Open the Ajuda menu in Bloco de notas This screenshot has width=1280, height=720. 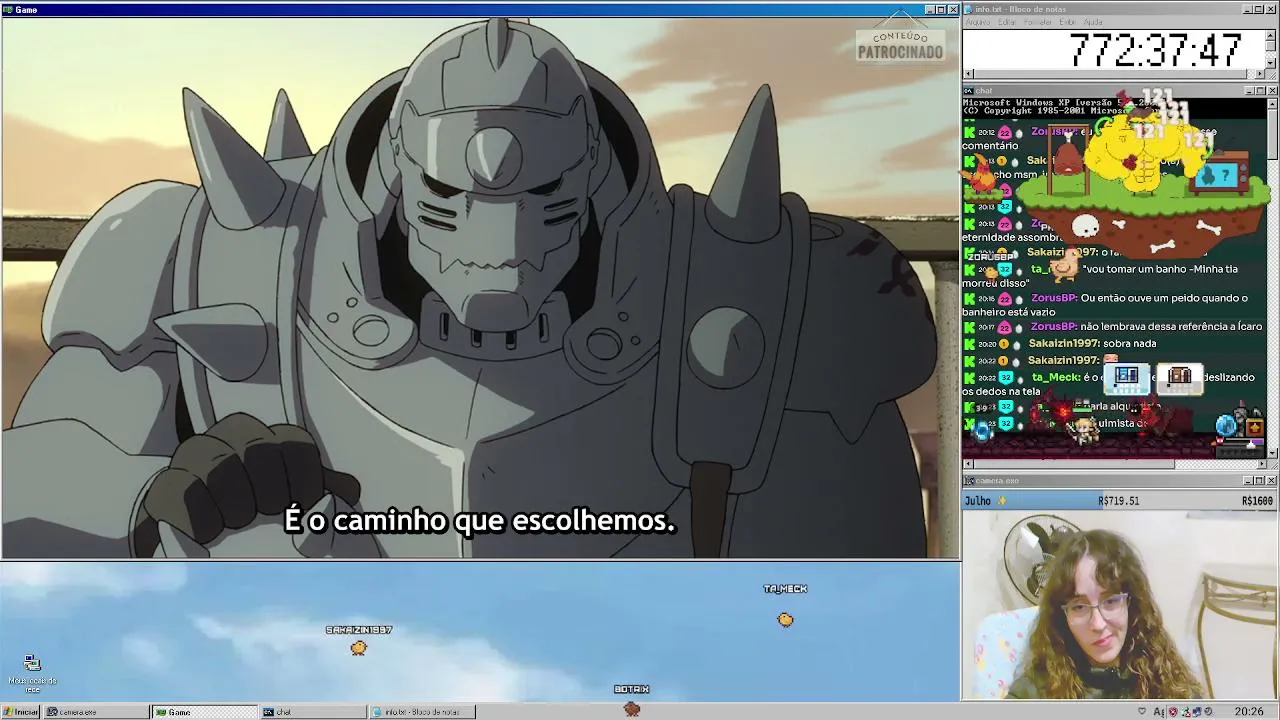(1093, 22)
